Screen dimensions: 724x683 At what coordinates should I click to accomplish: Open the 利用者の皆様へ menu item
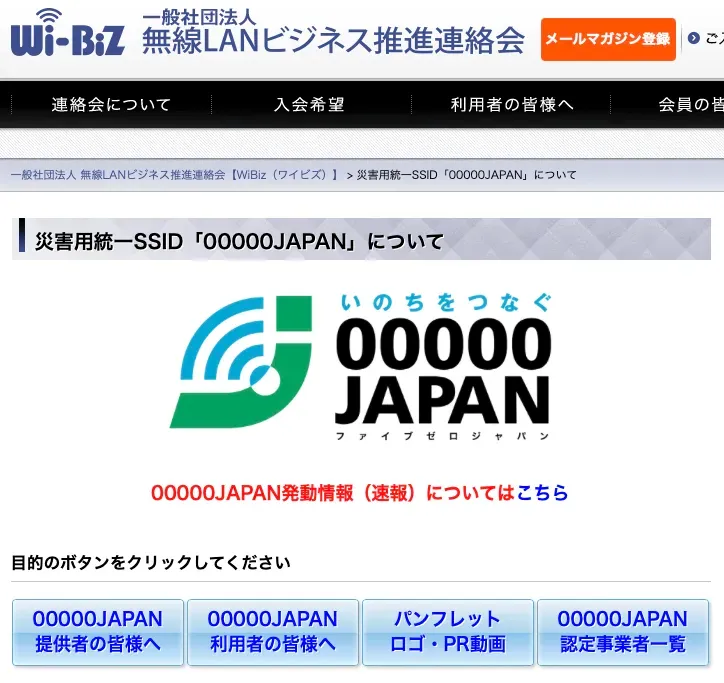pos(512,104)
